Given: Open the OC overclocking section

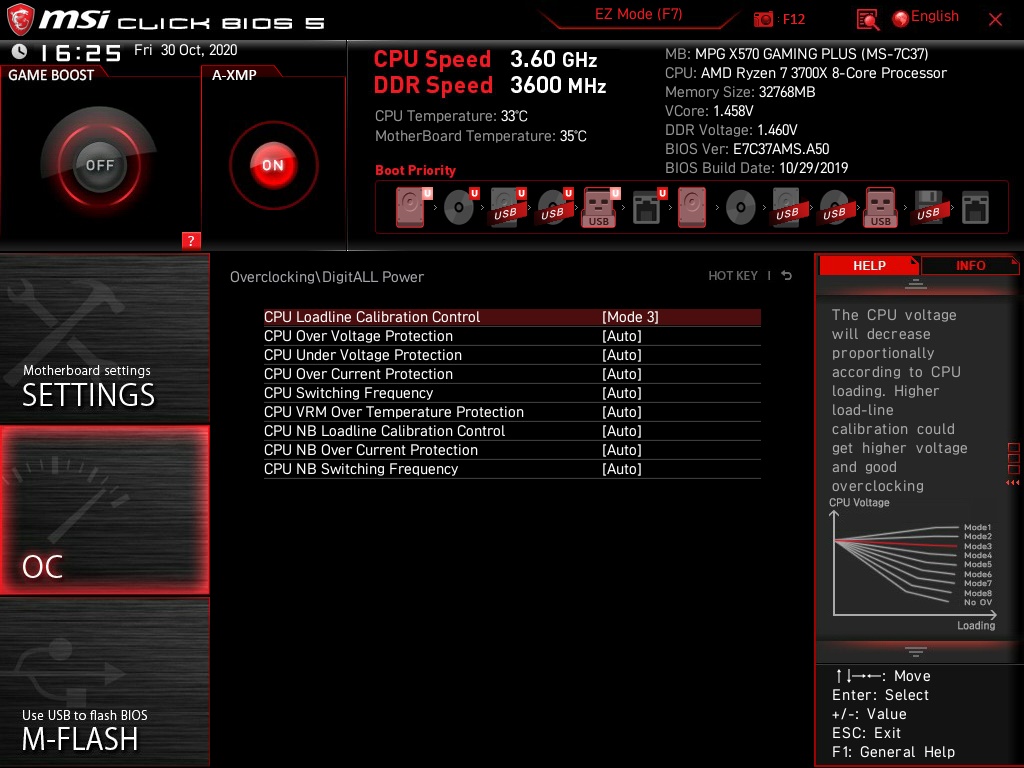Looking at the screenshot, I should 104,510.
